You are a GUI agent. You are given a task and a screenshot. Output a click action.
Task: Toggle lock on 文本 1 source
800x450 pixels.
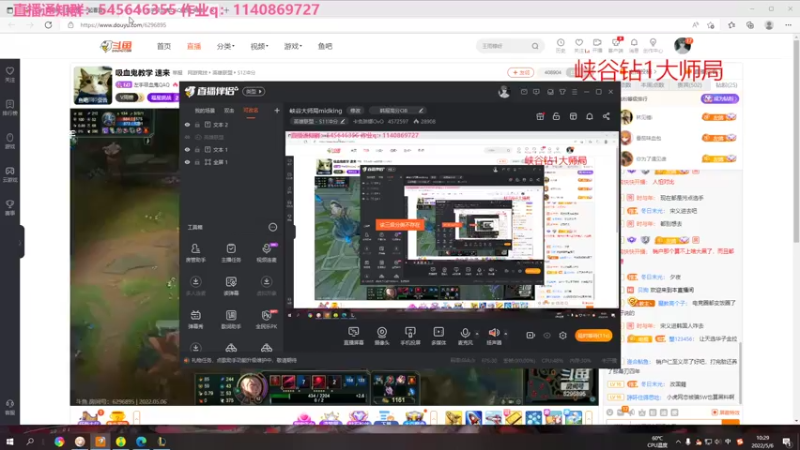click(197, 149)
